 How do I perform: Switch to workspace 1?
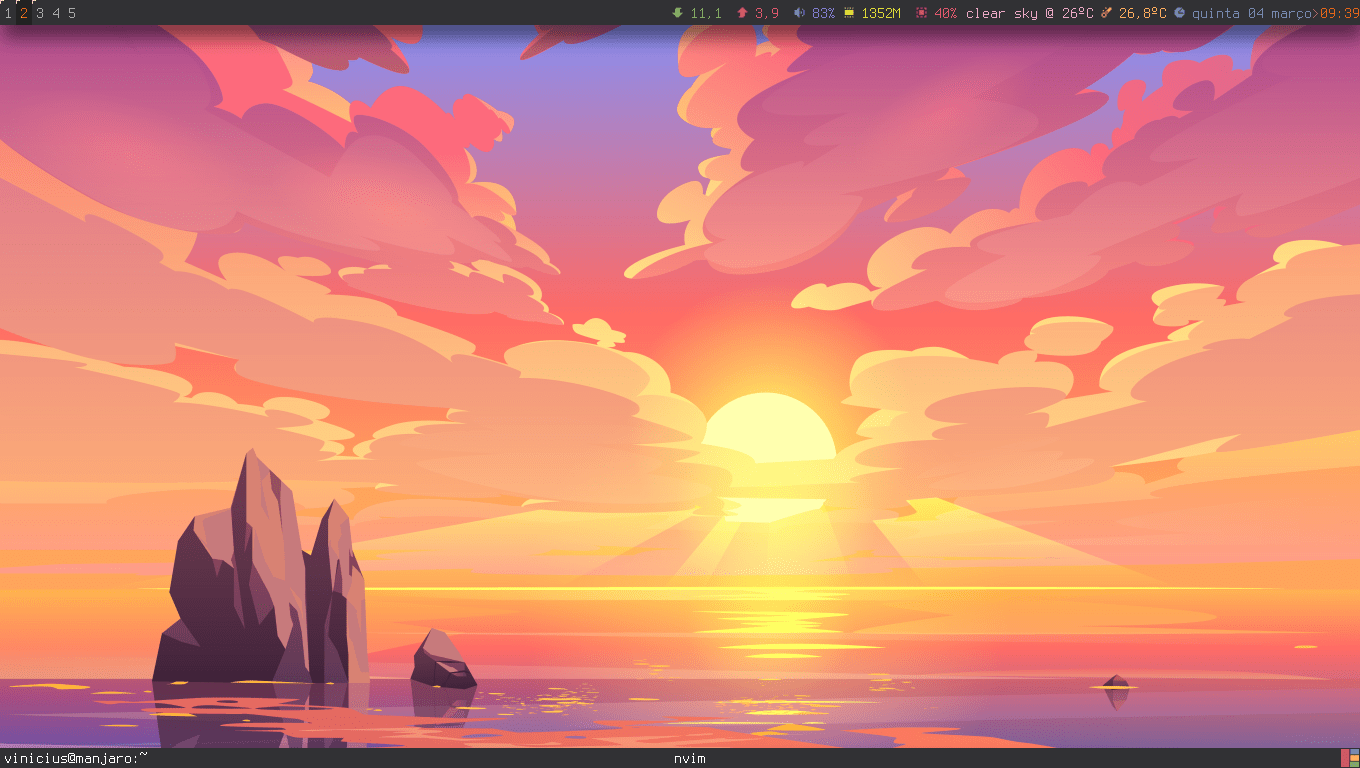8,13
